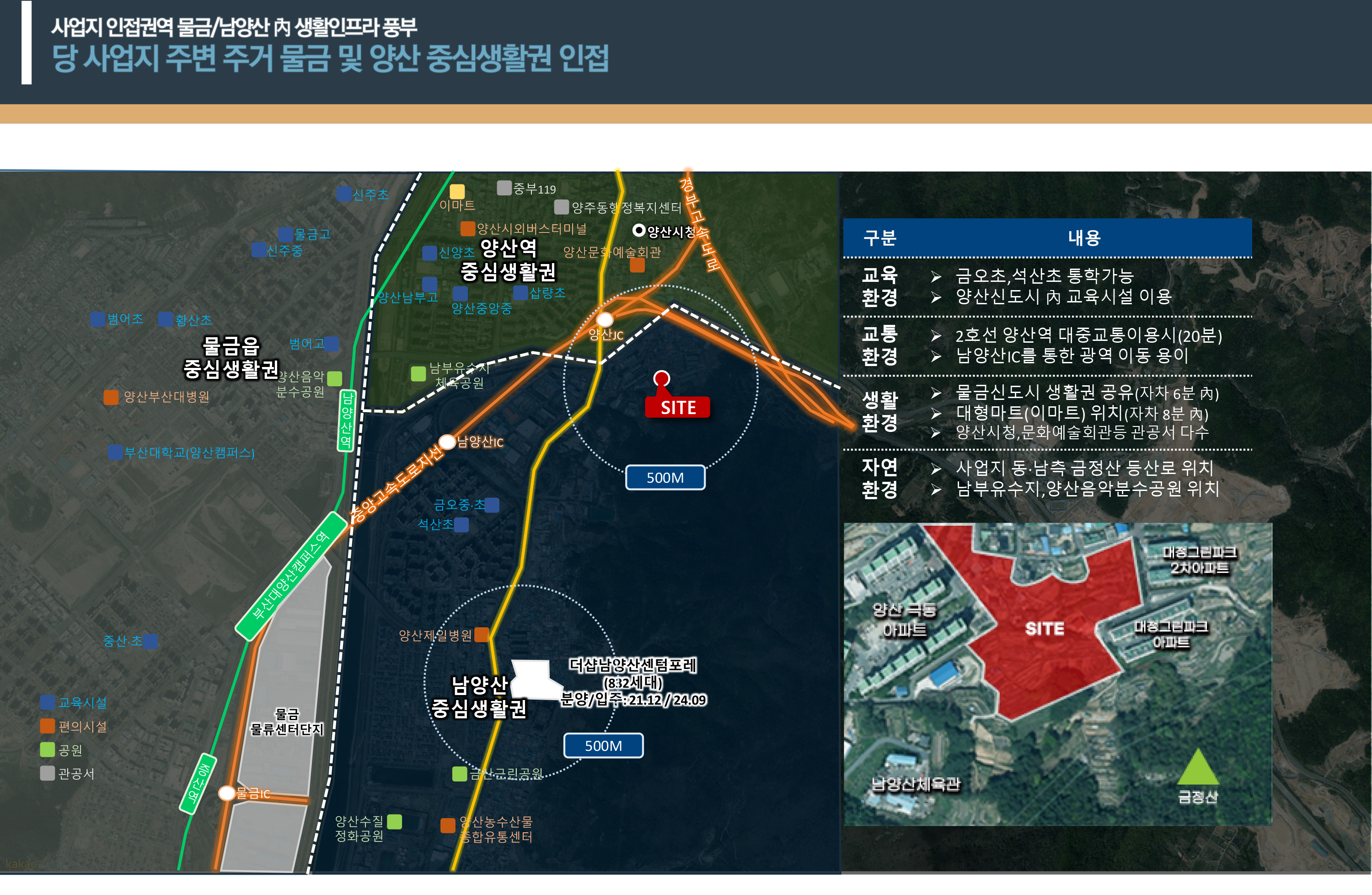
Task: Click the 남양산IC white interchange node
Action: tap(447, 442)
